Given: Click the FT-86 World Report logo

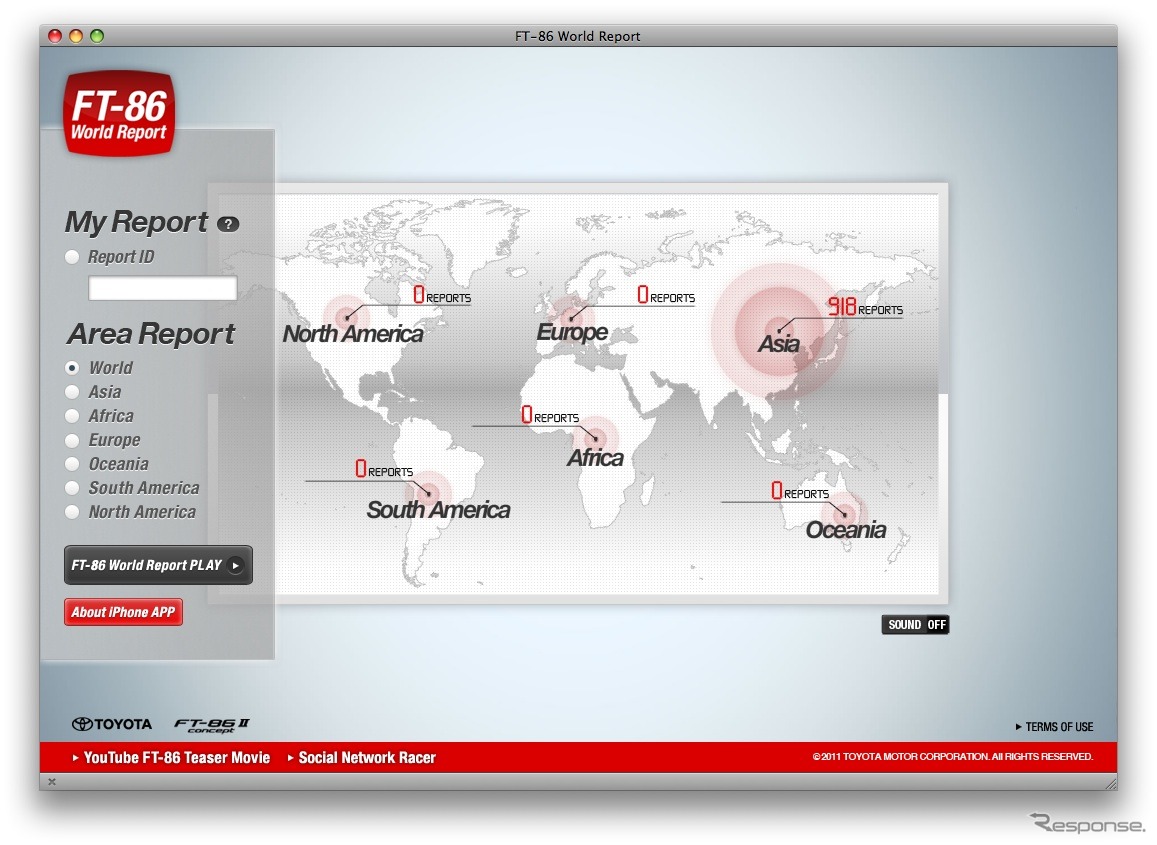Looking at the screenshot, I should click(120, 113).
